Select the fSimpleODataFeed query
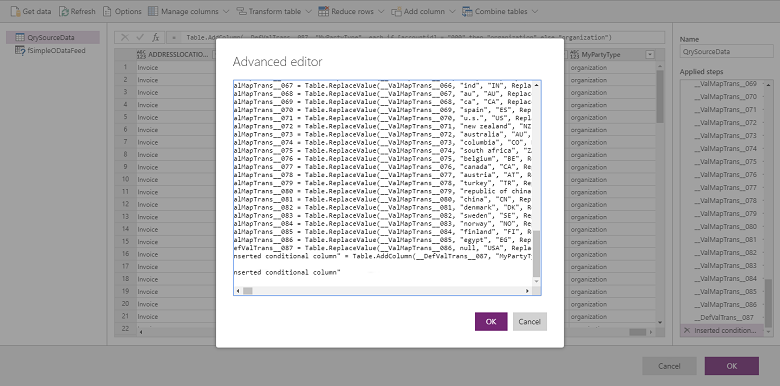The height and width of the screenshot is (386, 780). [x=53, y=50]
